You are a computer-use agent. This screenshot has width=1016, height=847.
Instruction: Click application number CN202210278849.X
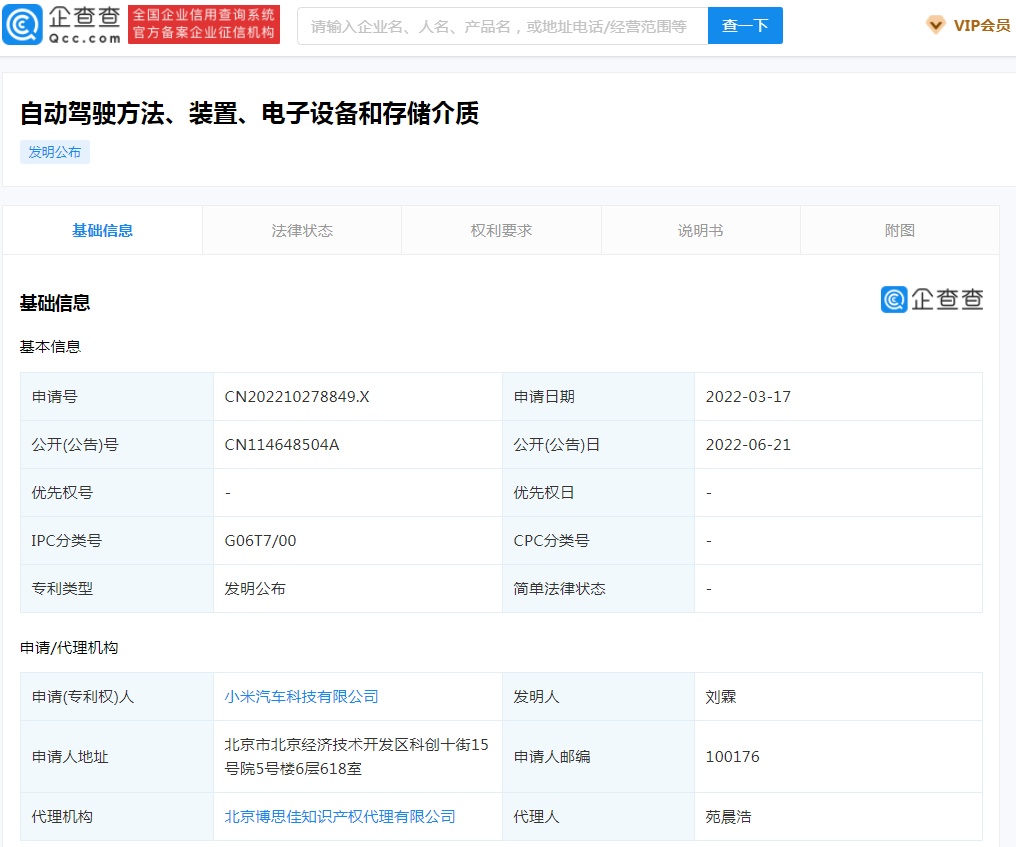(x=297, y=397)
